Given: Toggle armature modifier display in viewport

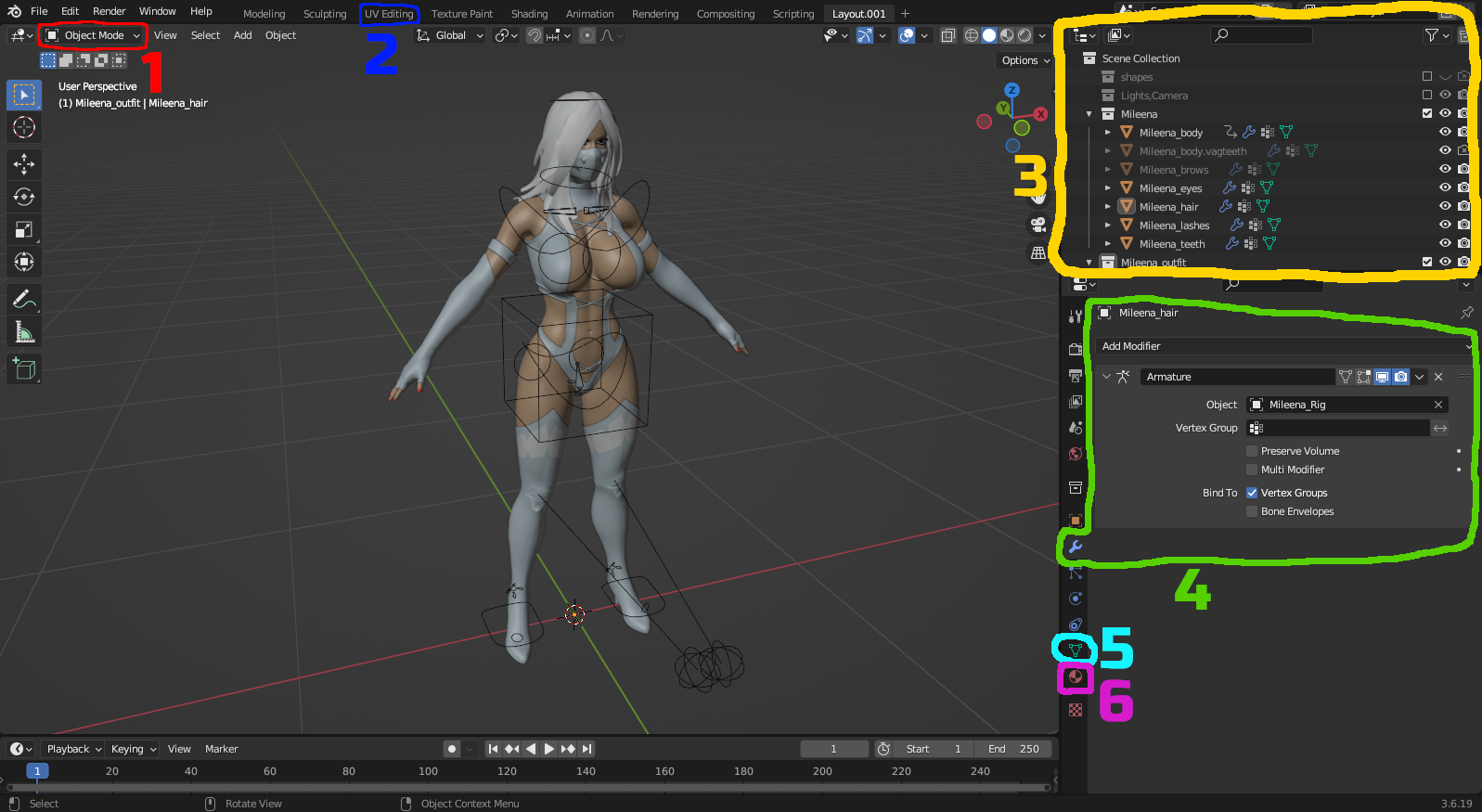Looking at the screenshot, I should pos(1383,377).
